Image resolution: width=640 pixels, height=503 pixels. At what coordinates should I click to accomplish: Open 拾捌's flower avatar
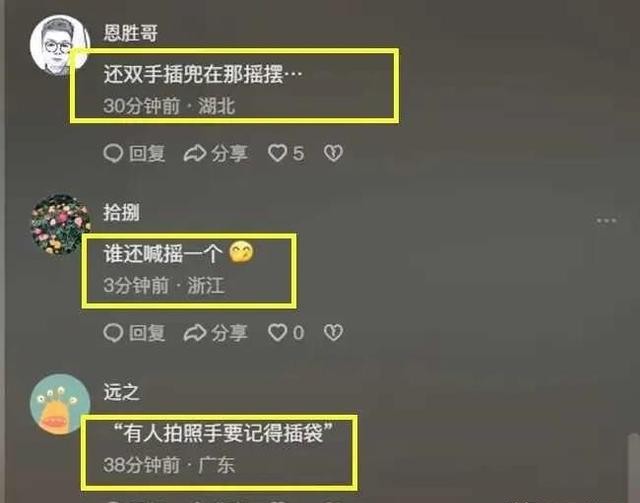(60, 225)
